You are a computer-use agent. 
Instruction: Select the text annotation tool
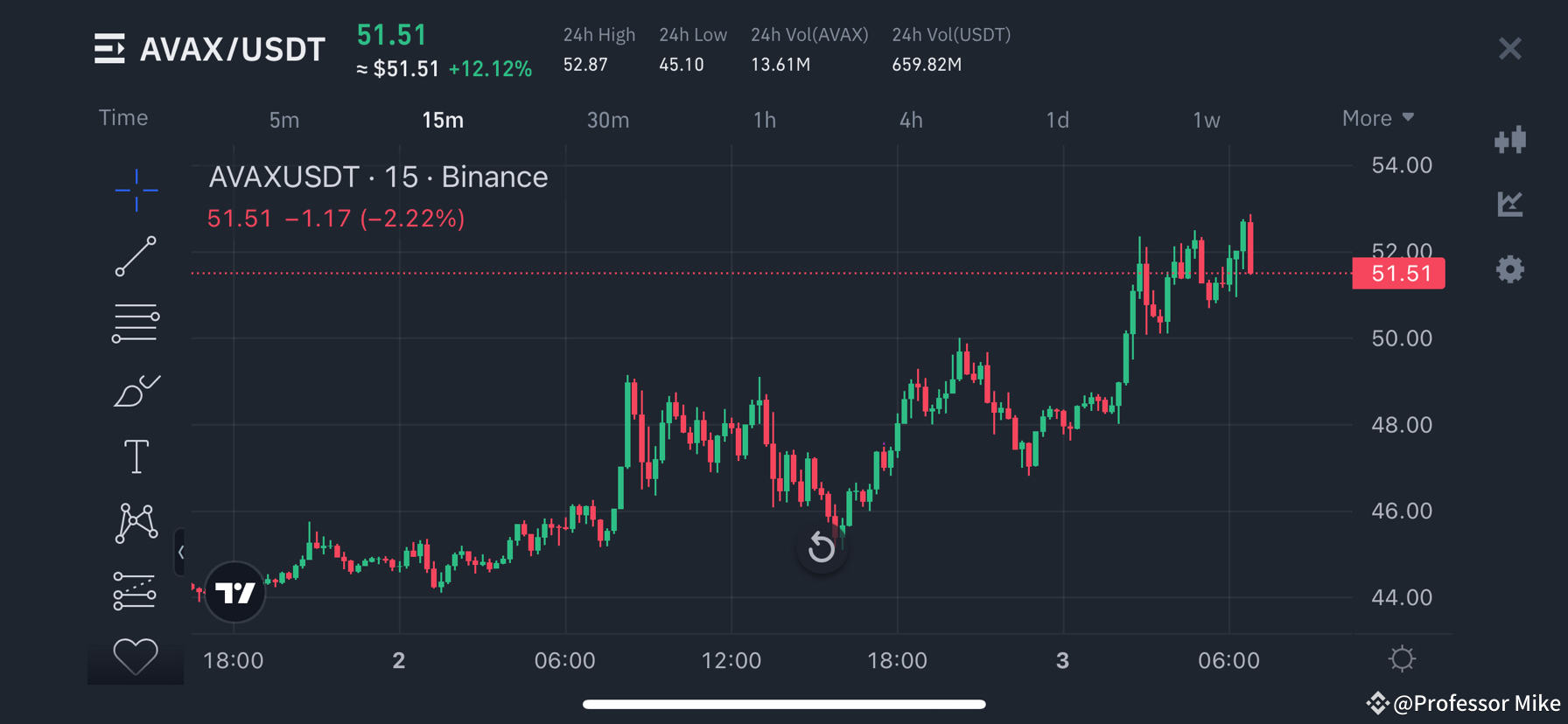[136, 456]
